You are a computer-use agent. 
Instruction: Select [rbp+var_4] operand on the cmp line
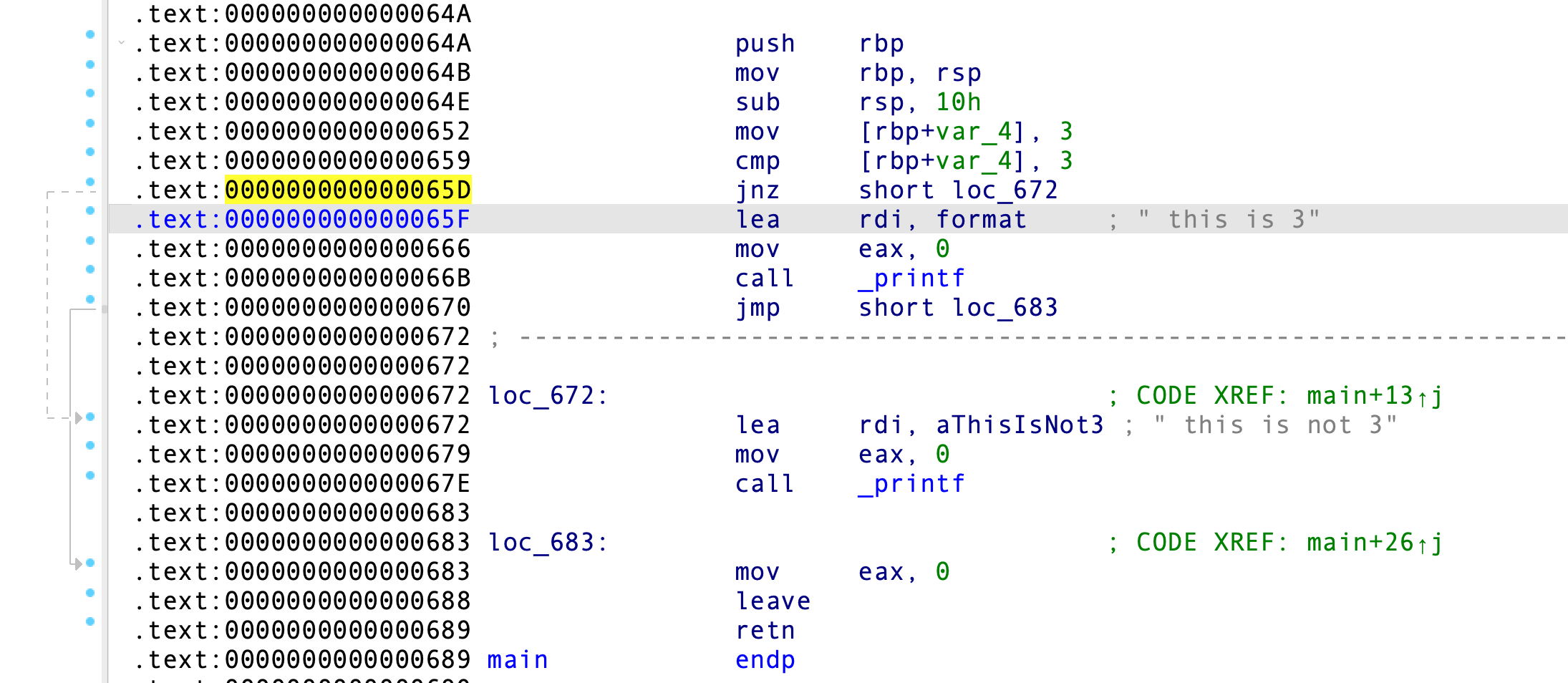[x=943, y=161]
